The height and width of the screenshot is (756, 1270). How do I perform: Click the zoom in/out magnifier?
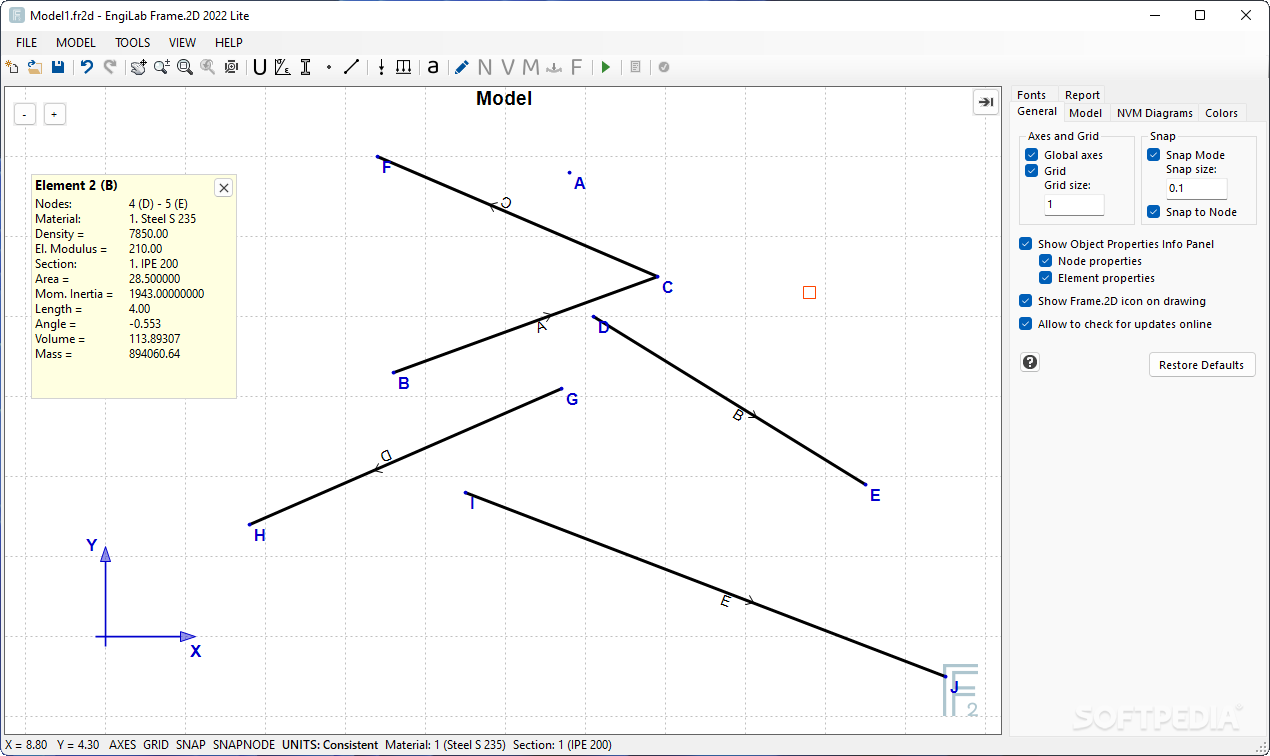[x=162, y=67]
